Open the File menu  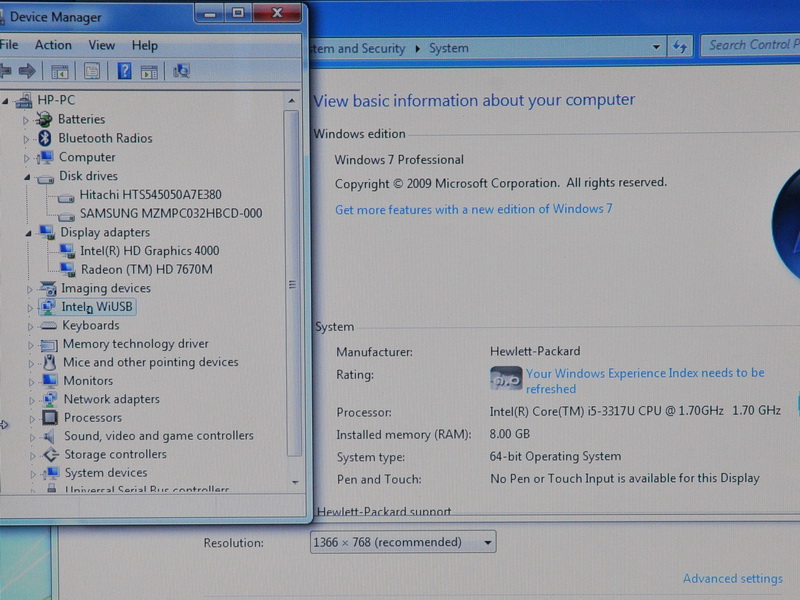click(x=9, y=45)
